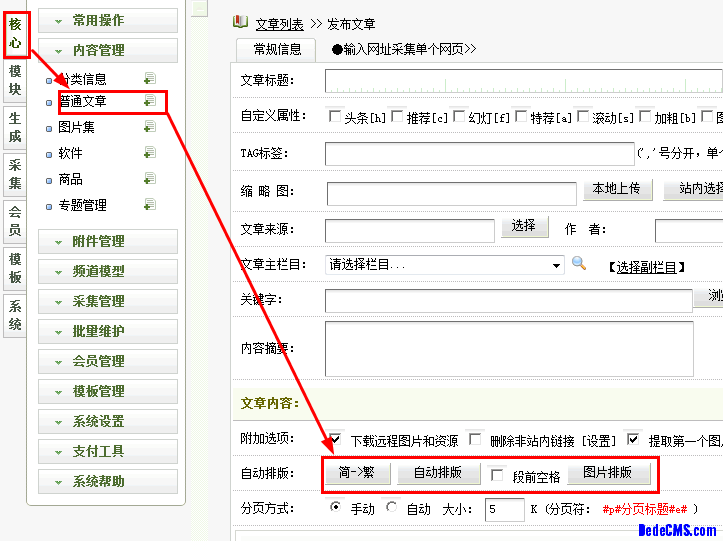Expand the 系统设置 menu group
The width and height of the screenshot is (723, 541).
pyautogui.click(x=108, y=421)
